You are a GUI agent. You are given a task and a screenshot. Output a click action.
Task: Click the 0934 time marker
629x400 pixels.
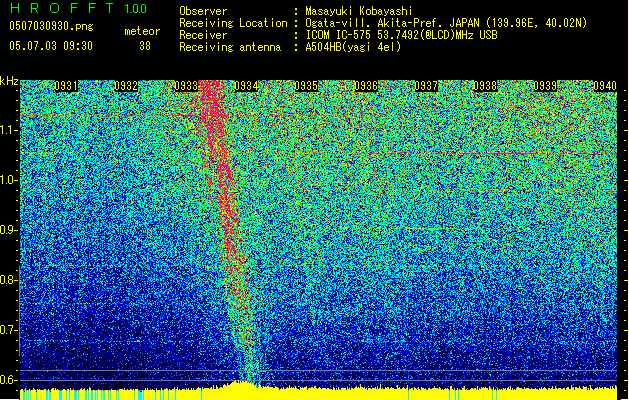(246, 86)
